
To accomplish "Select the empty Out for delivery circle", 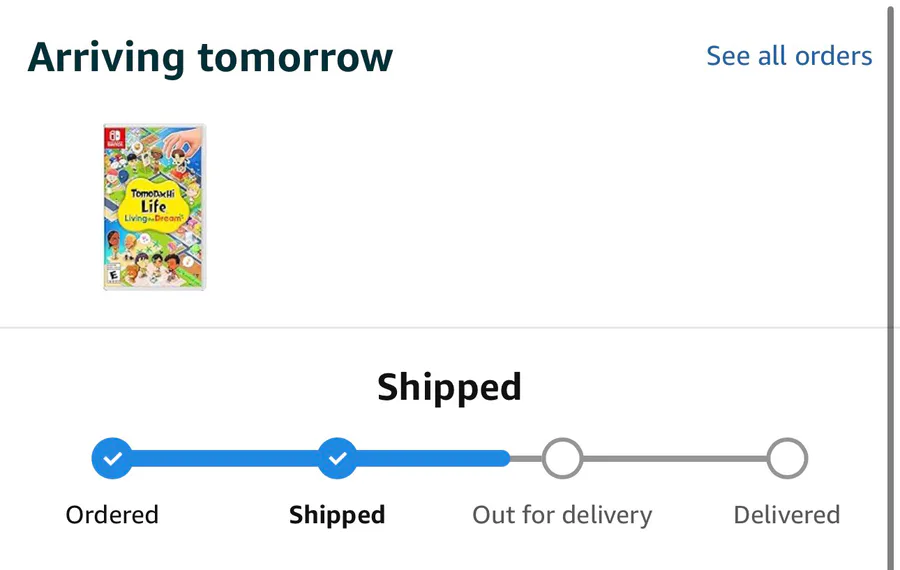I will (x=562, y=459).
